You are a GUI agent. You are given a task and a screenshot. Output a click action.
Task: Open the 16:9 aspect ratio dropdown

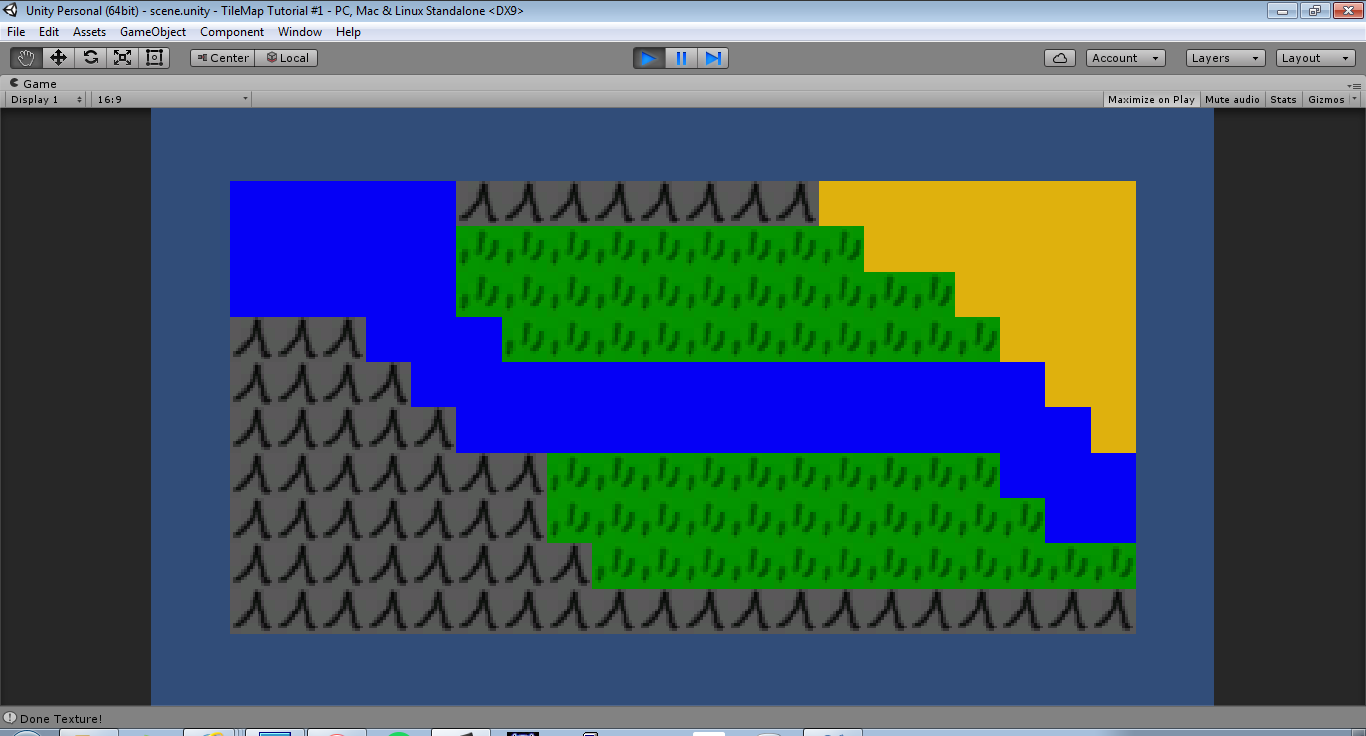(172, 99)
